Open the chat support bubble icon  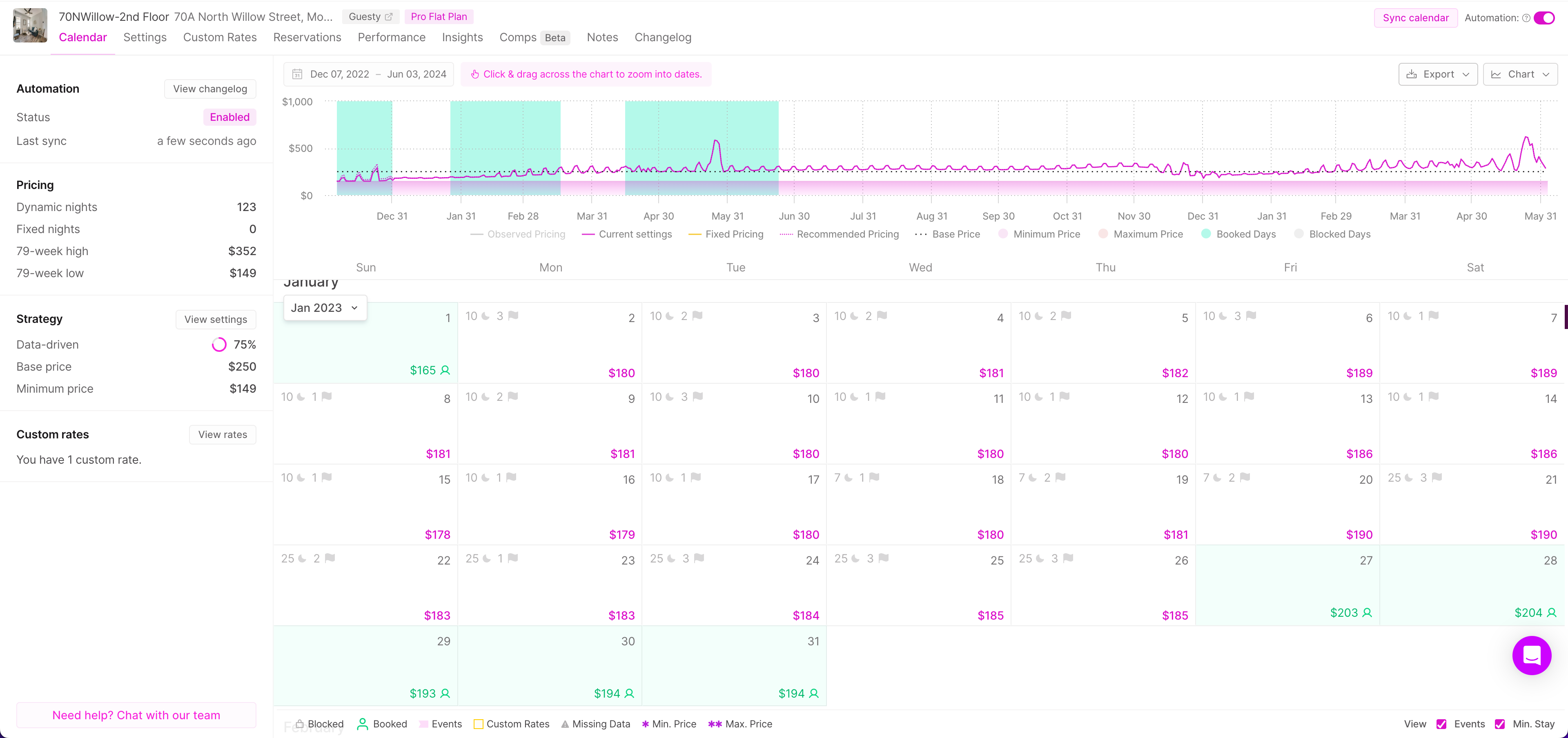(1532, 655)
